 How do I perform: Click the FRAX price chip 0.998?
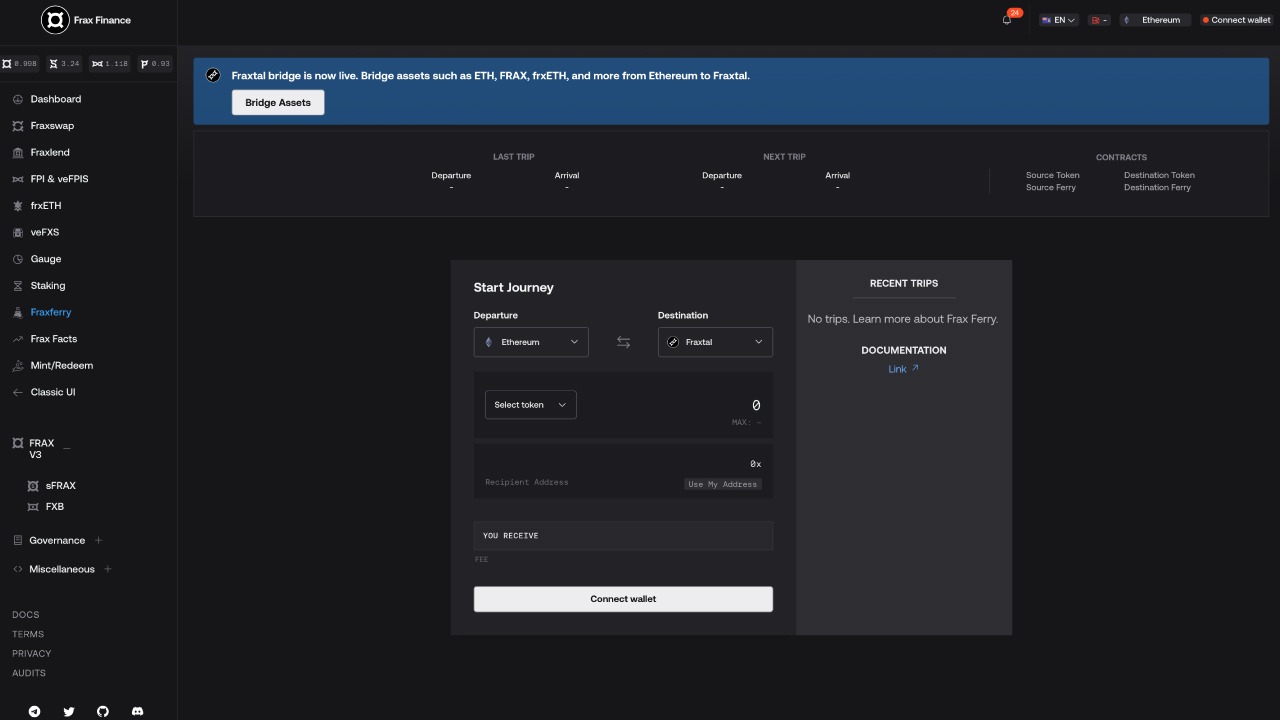[20, 64]
